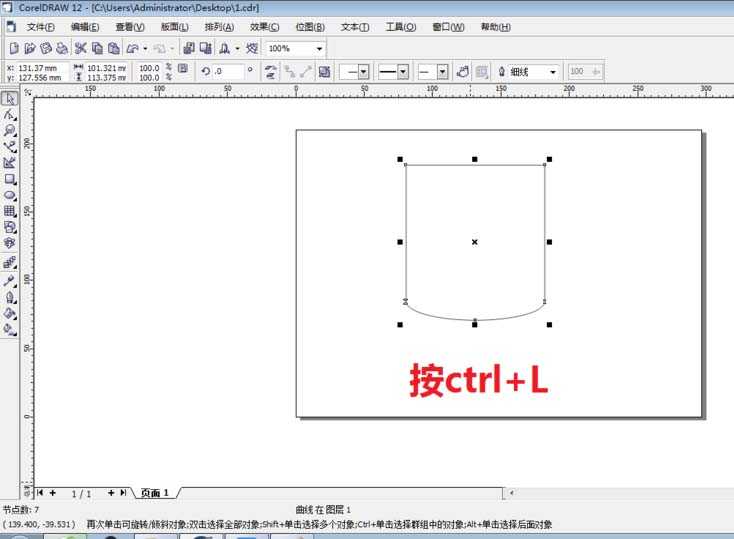Click the Print icon in toolbar
The width and height of the screenshot is (734, 539).
coord(62,48)
